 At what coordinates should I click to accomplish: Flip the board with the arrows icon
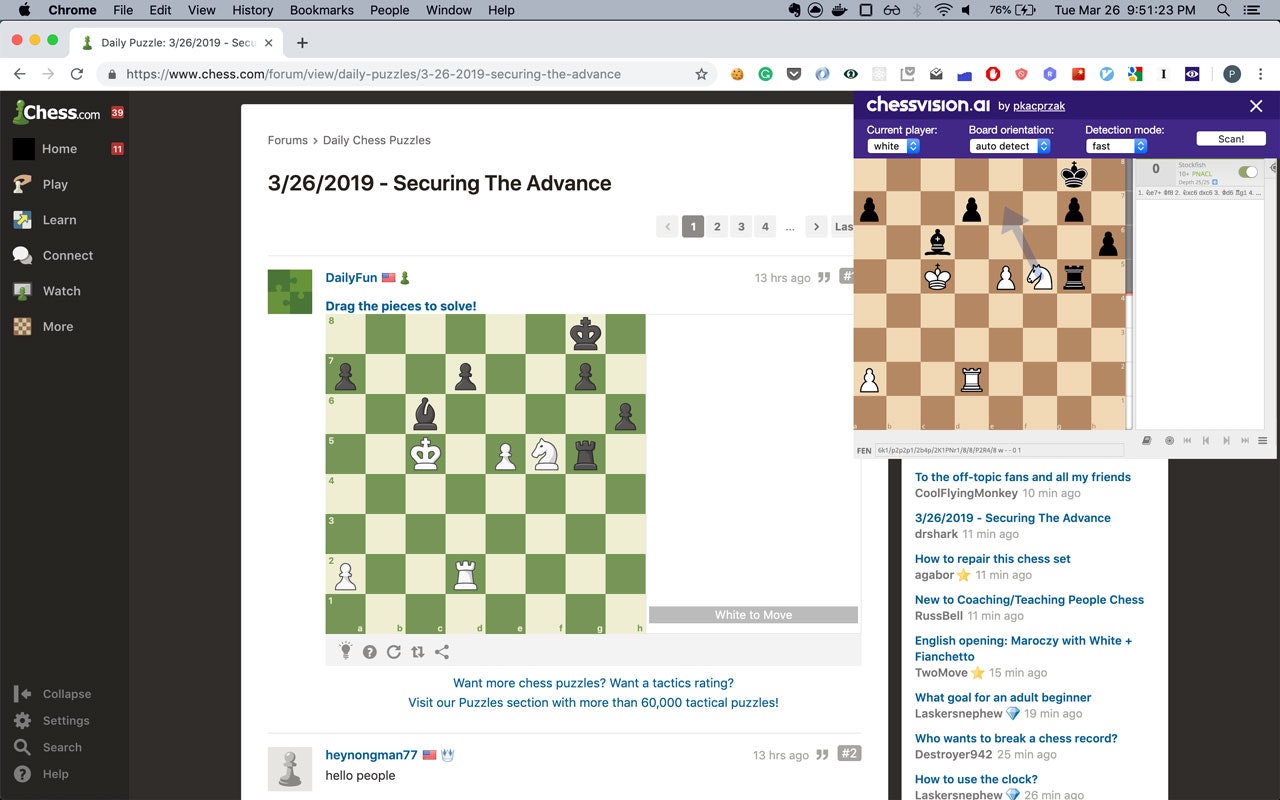pyautogui.click(x=418, y=651)
